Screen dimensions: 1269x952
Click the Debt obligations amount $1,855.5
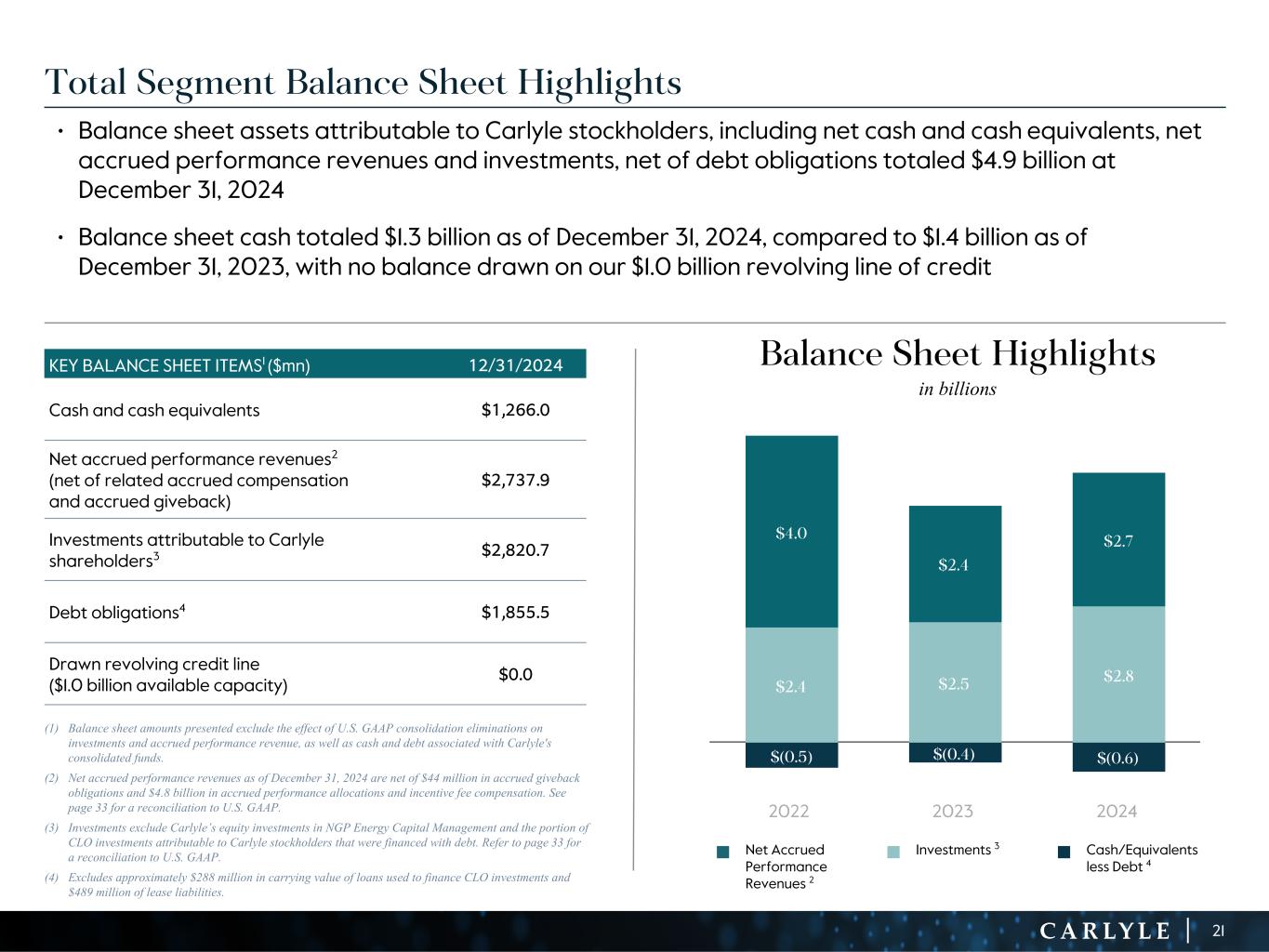coord(514,613)
